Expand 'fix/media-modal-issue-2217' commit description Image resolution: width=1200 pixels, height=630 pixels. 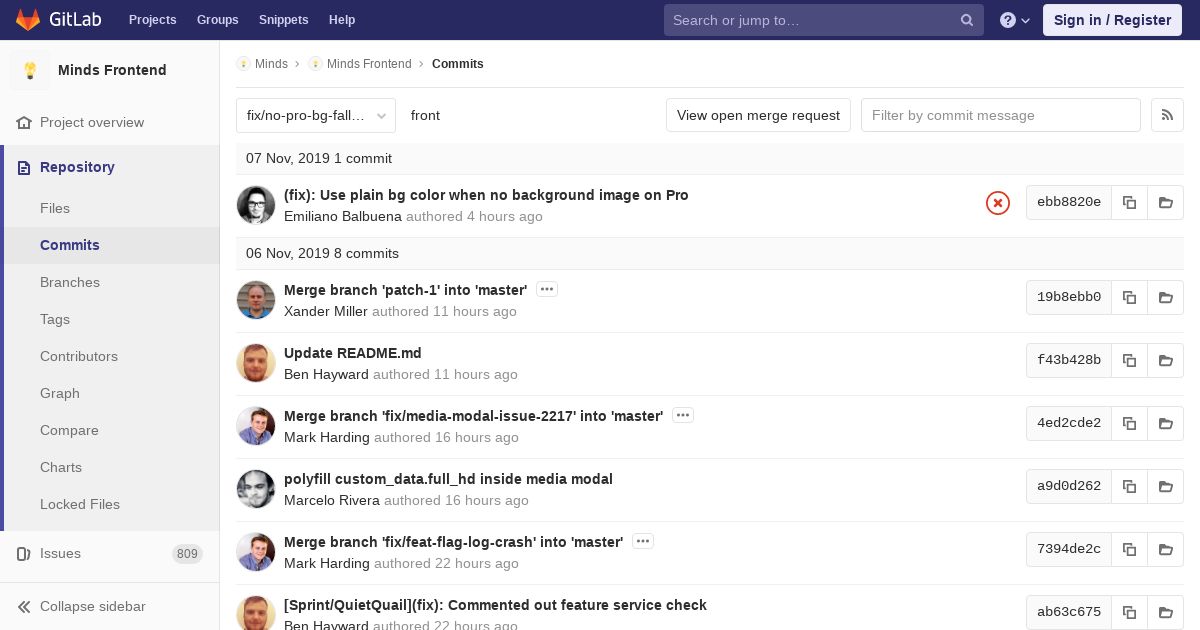[x=682, y=416]
